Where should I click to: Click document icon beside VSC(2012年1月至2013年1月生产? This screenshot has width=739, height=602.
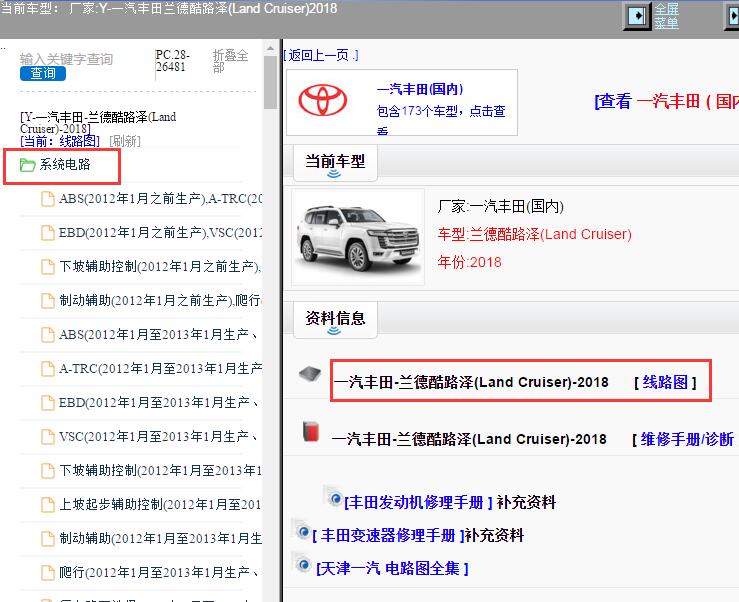coord(48,437)
